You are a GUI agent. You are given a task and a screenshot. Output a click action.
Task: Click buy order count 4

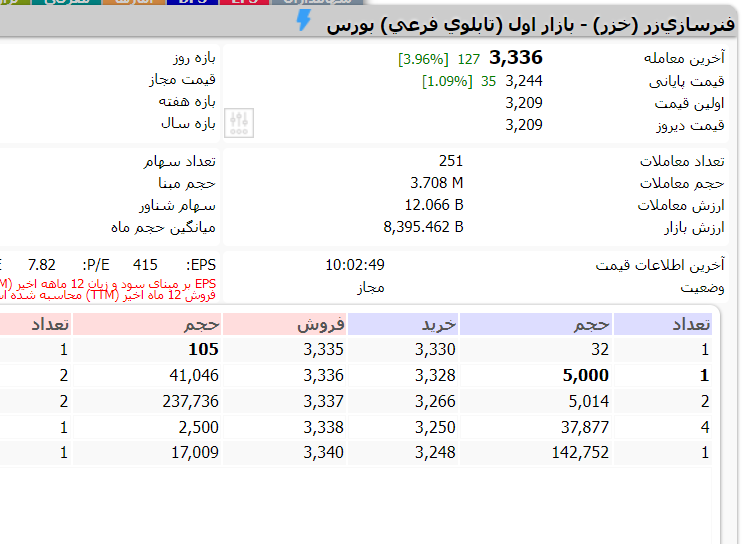coord(705,427)
